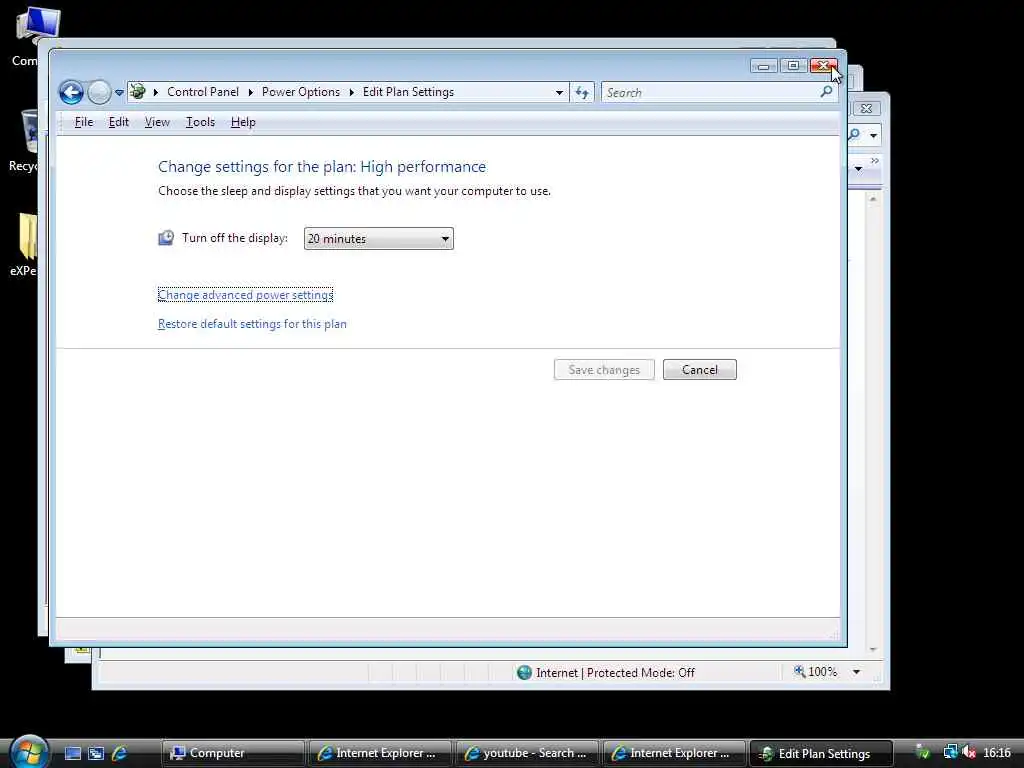The height and width of the screenshot is (768, 1024).
Task: Select the eXPe folder desktop icon
Action: (x=26, y=246)
